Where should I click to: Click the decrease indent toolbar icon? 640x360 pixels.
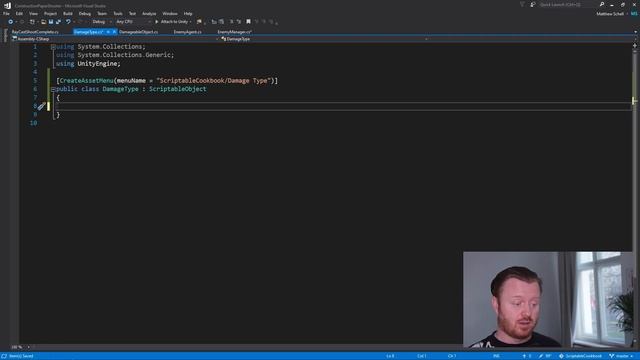click(x=214, y=22)
